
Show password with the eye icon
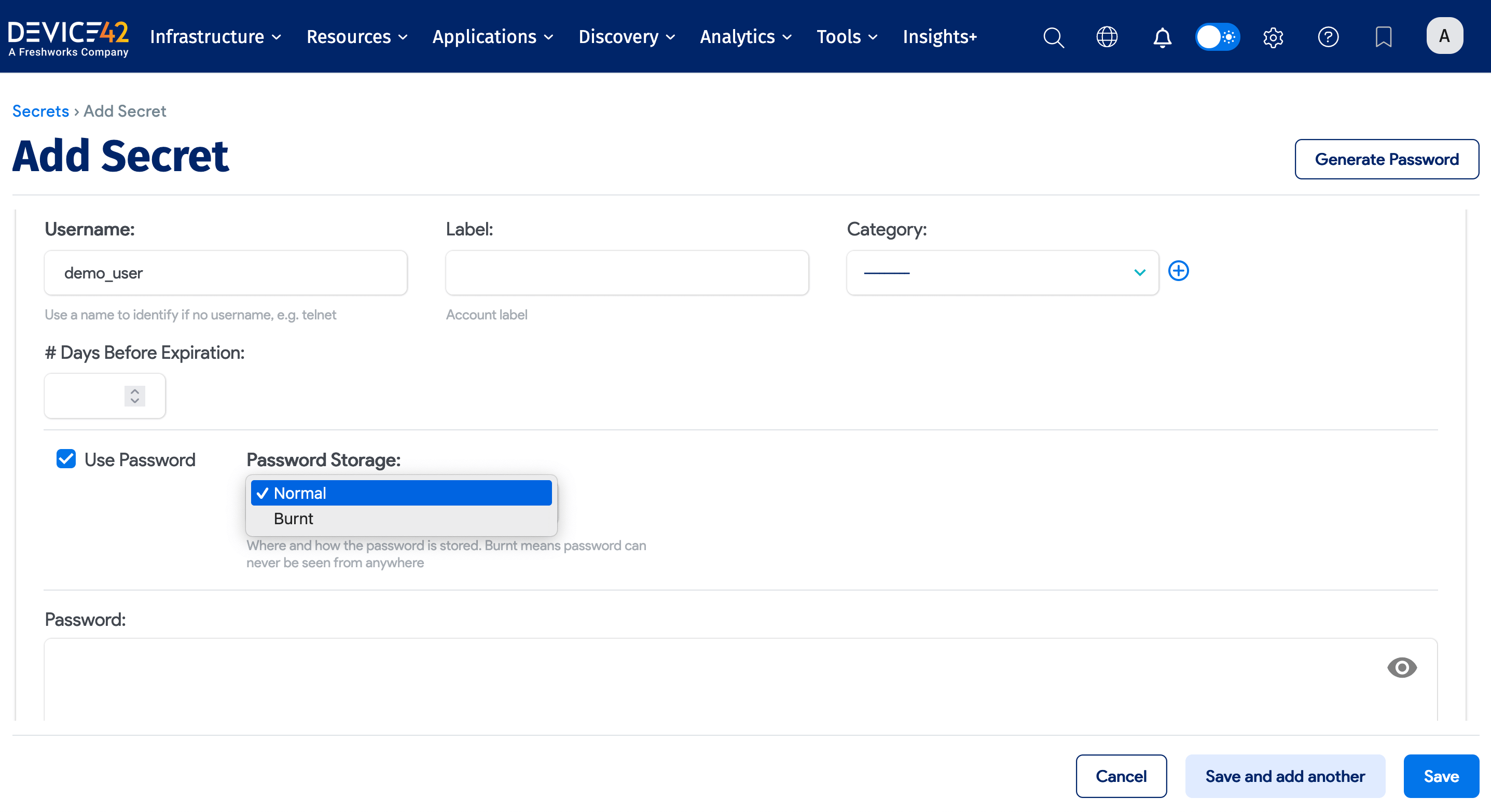pos(1401,667)
